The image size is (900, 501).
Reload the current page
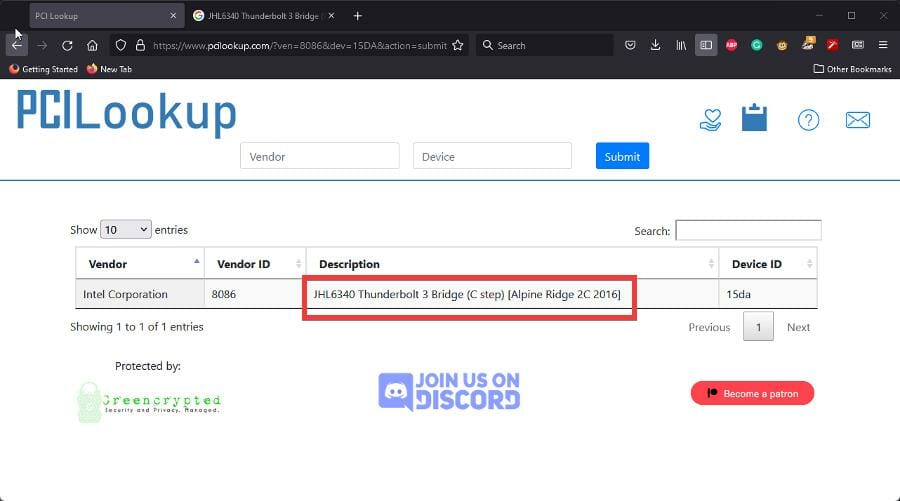coord(67,45)
